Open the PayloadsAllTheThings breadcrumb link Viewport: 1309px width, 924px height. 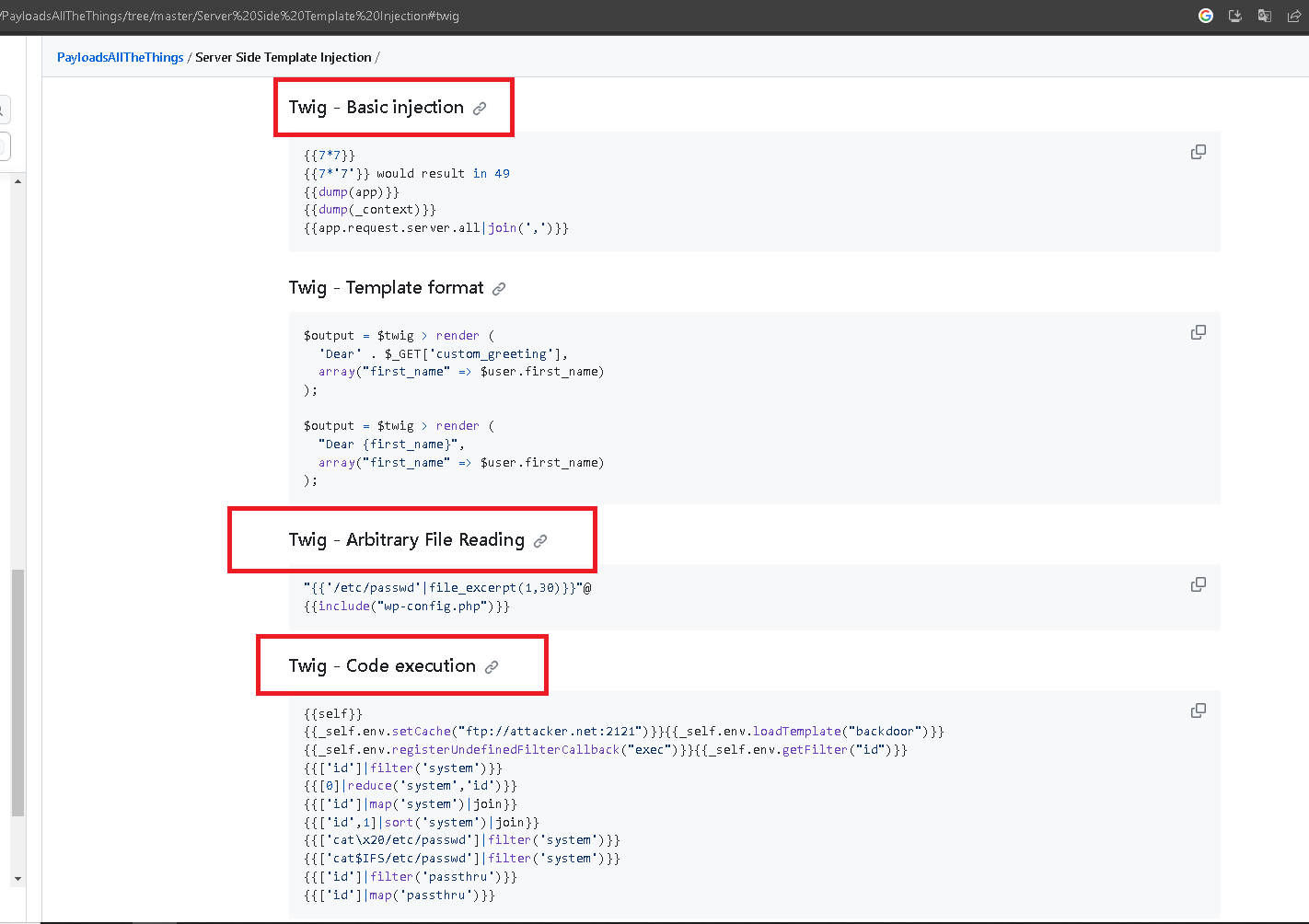tap(121, 57)
